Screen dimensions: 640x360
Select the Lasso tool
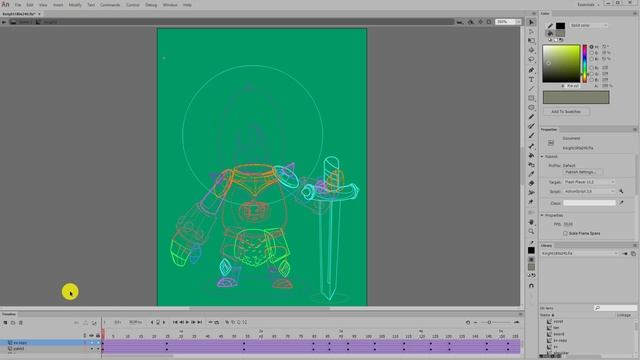pyautogui.click(x=531, y=60)
